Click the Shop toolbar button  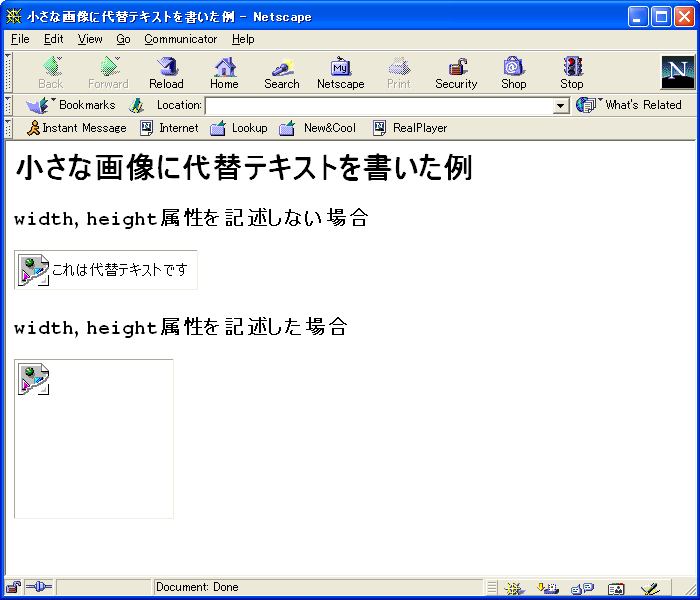point(513,72)
